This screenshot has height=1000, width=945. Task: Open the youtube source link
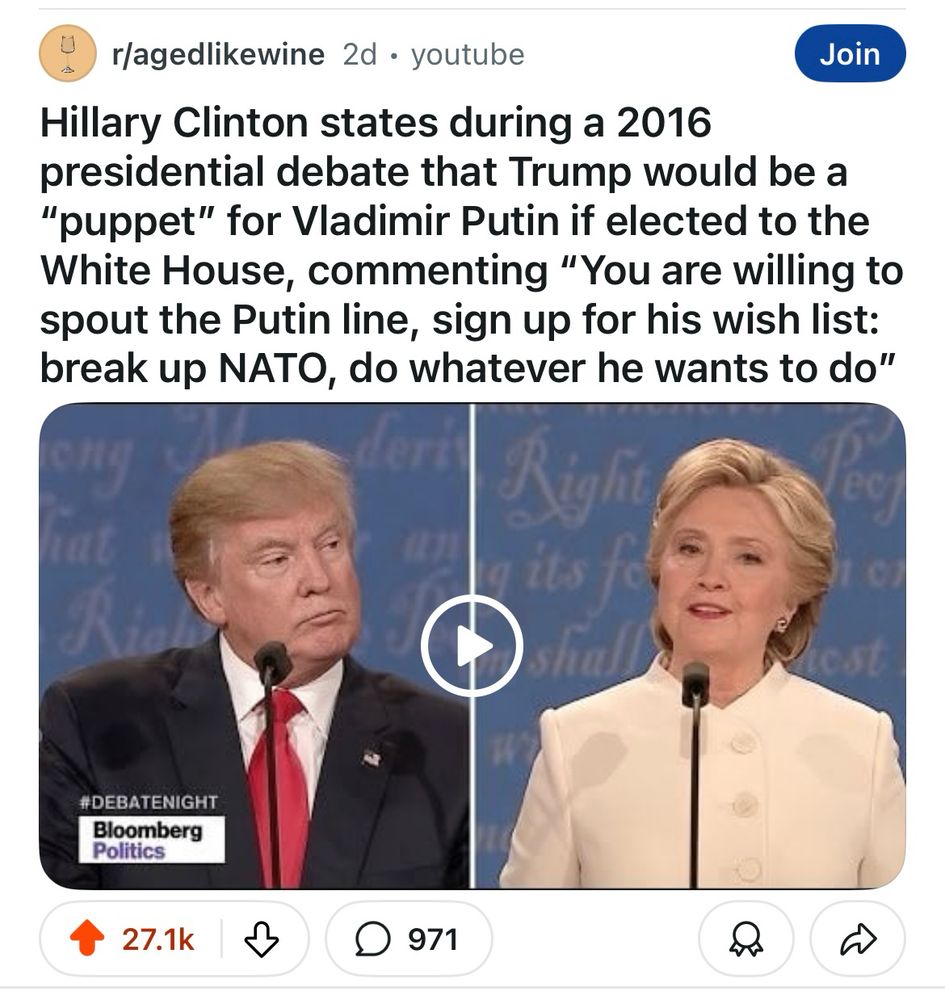point(468,54)
